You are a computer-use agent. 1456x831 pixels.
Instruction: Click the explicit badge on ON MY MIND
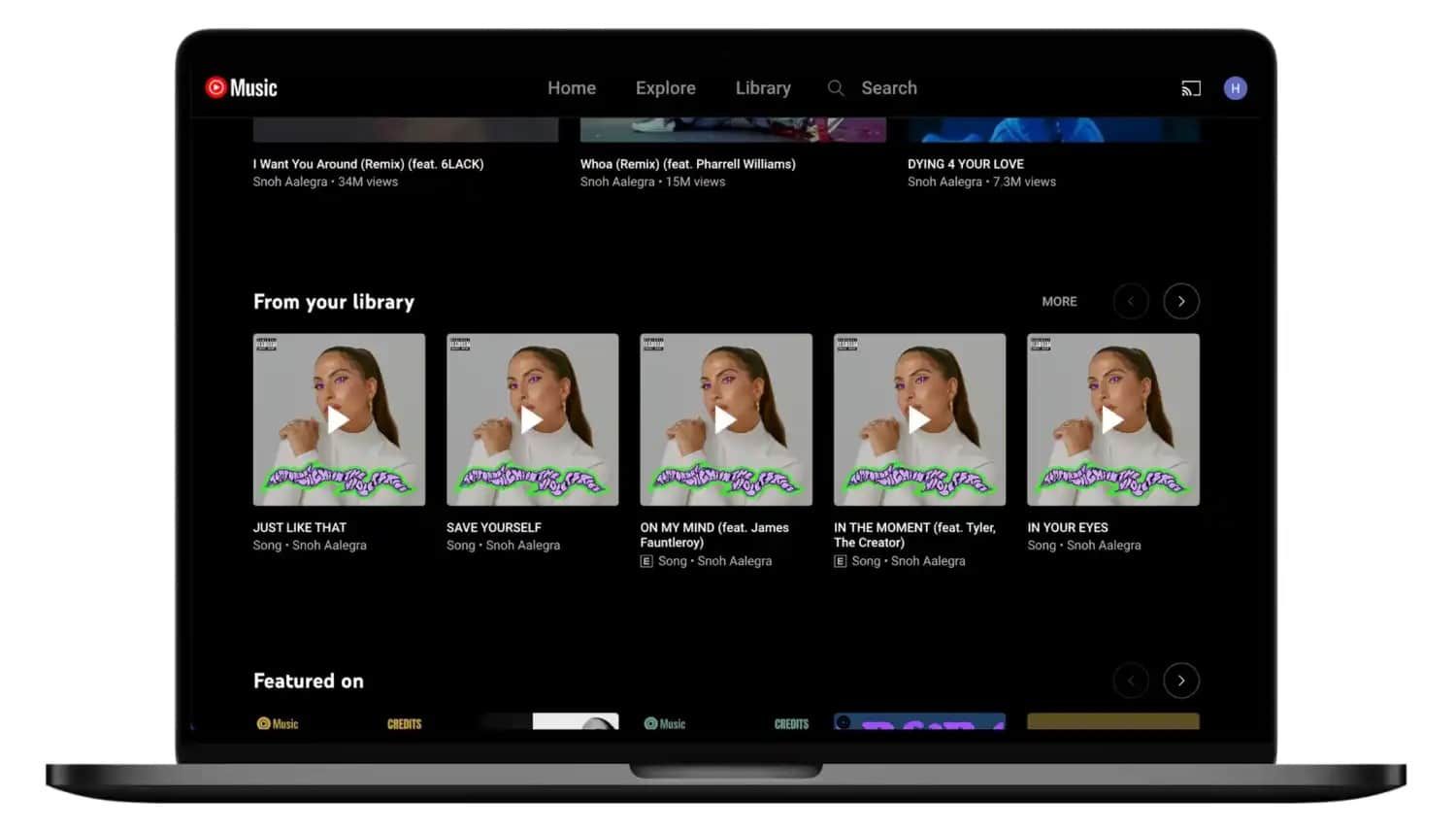tap(645, 561)
